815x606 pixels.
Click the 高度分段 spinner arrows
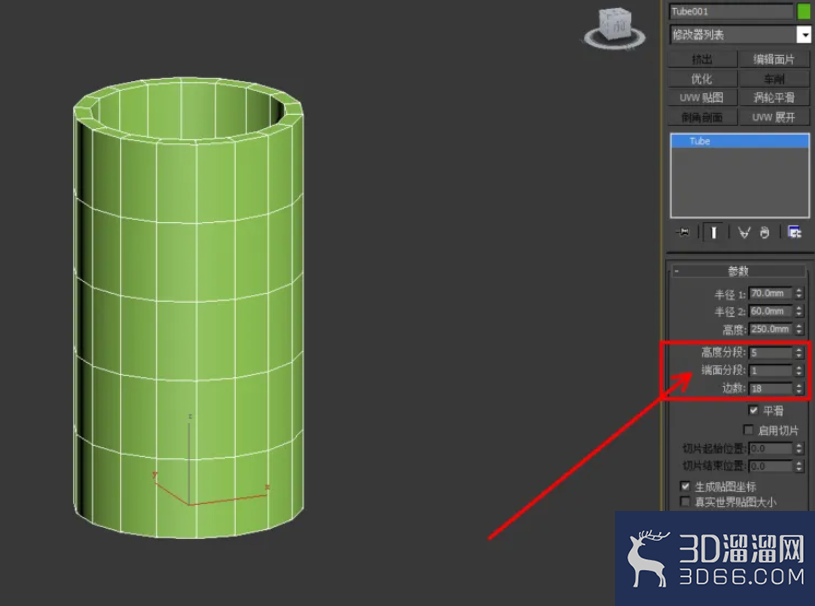799,353
